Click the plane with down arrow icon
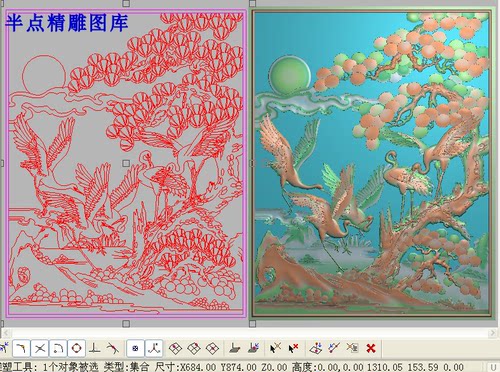This screenshot has height=372, width=500. 315,349
